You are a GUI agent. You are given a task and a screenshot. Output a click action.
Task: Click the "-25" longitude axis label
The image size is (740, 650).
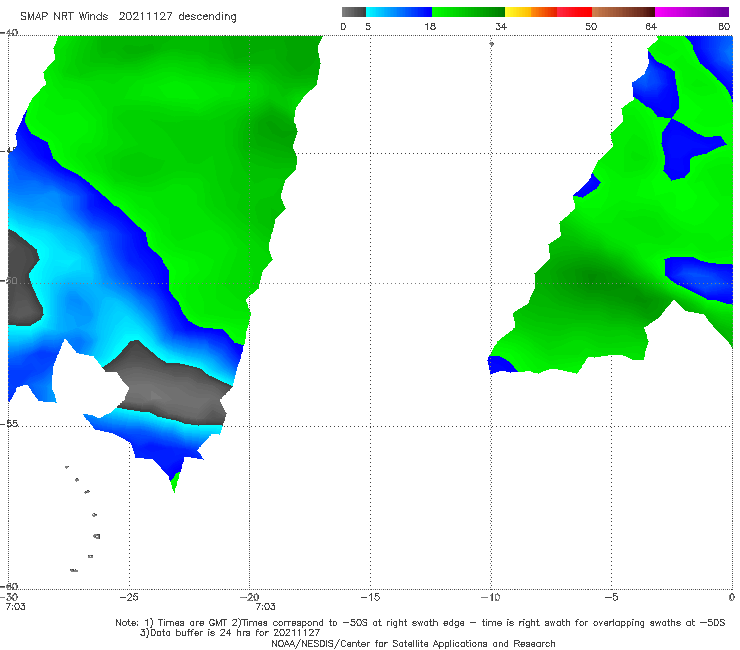click(129, 597)
